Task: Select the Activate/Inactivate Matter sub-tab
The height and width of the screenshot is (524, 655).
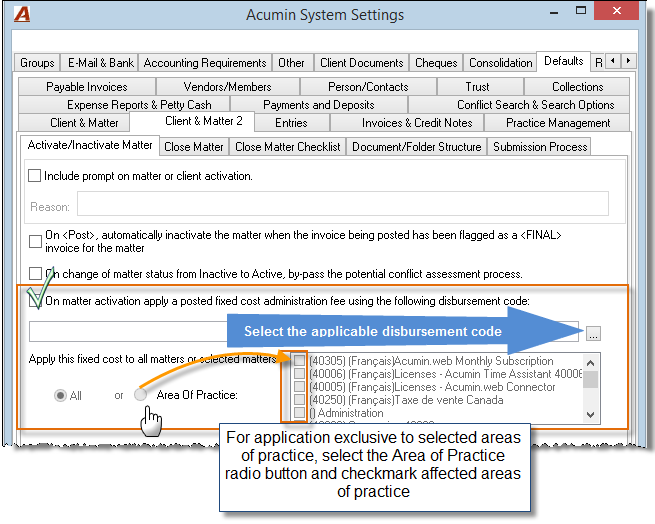Action: [90, 145]
